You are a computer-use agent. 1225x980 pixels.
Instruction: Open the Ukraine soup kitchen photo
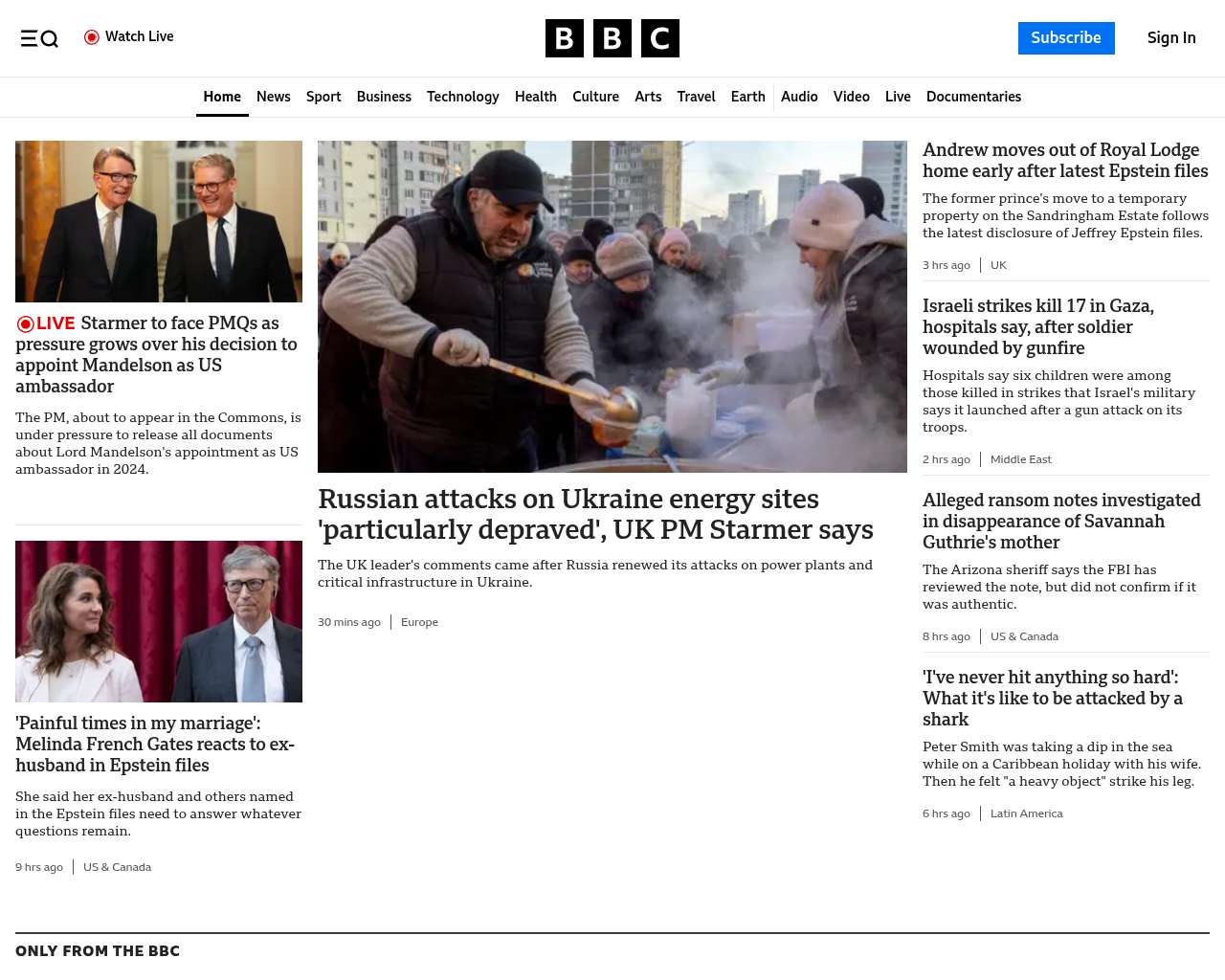click(x=612, y=306)
